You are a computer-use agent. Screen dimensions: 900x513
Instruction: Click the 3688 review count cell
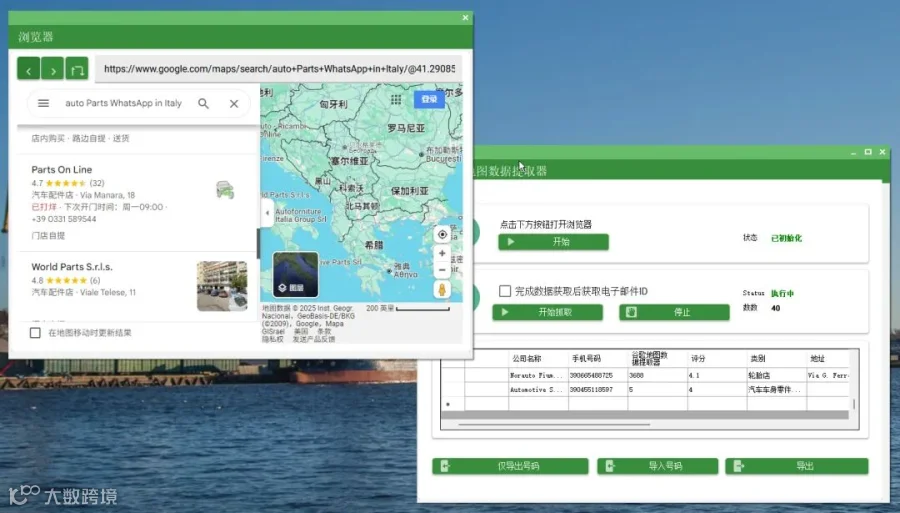click(x=658, y=375)
